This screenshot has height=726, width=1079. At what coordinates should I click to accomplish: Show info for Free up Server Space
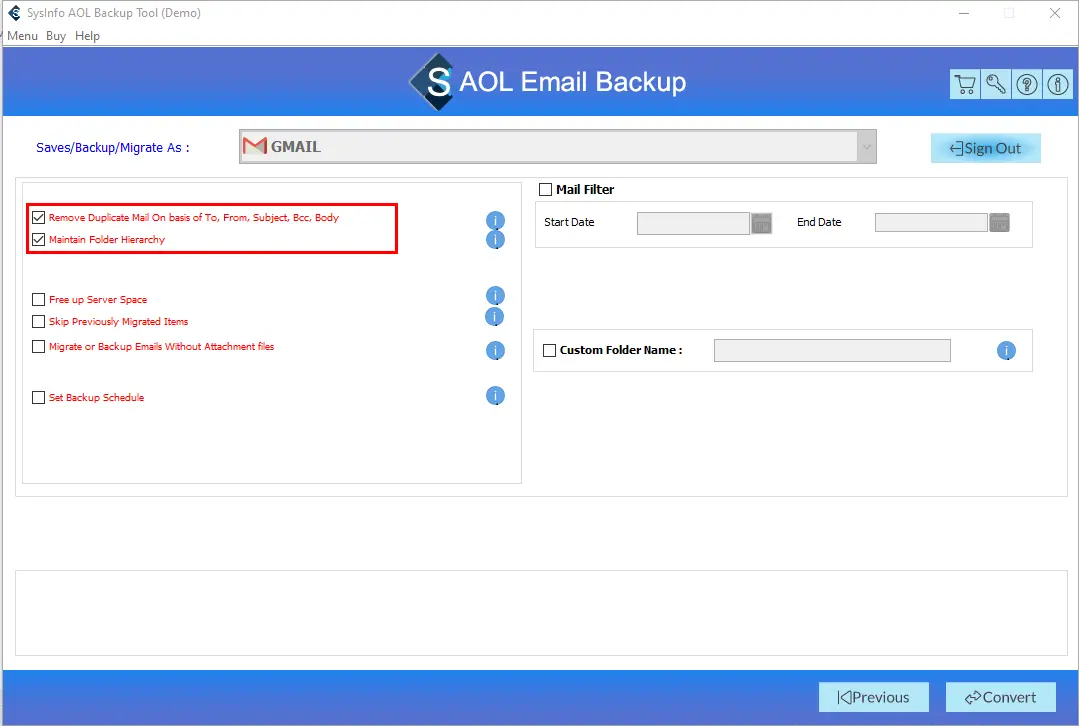point(495,296)
